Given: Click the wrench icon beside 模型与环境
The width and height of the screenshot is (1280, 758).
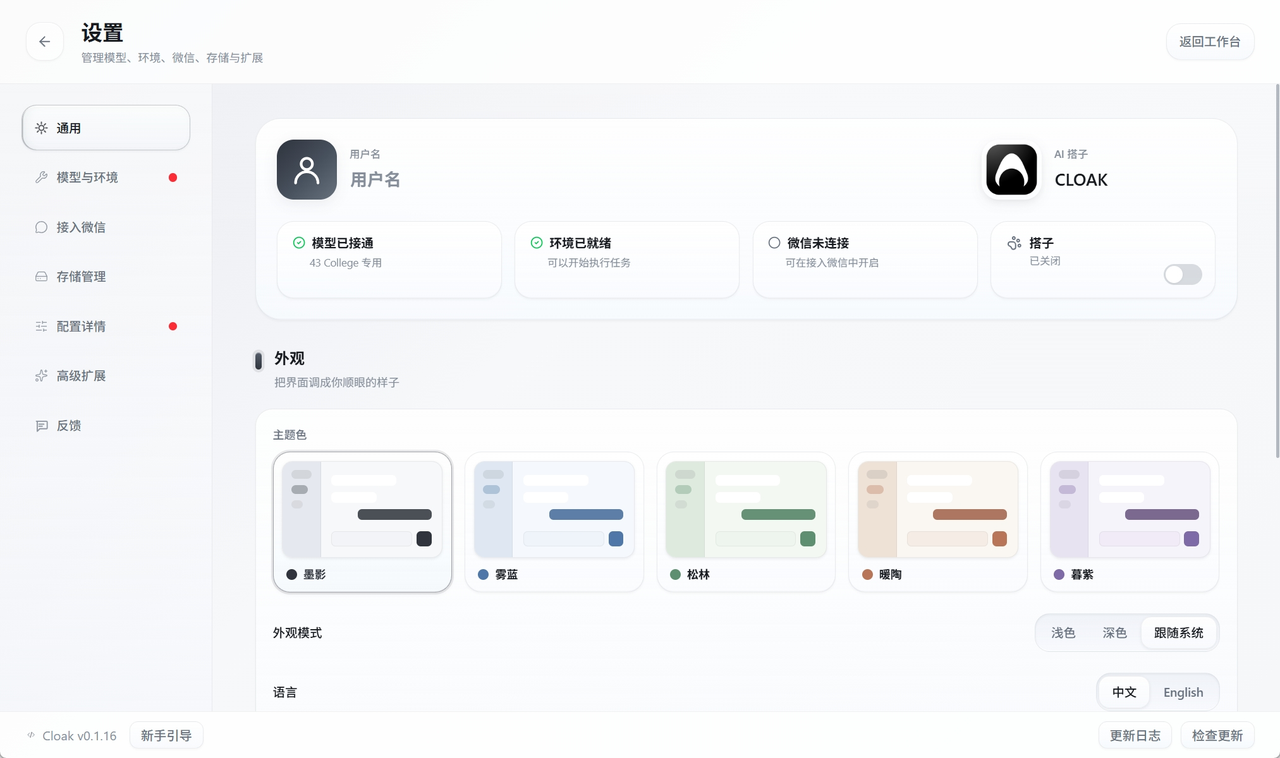Looking at the screenshot, I should 41,177.
